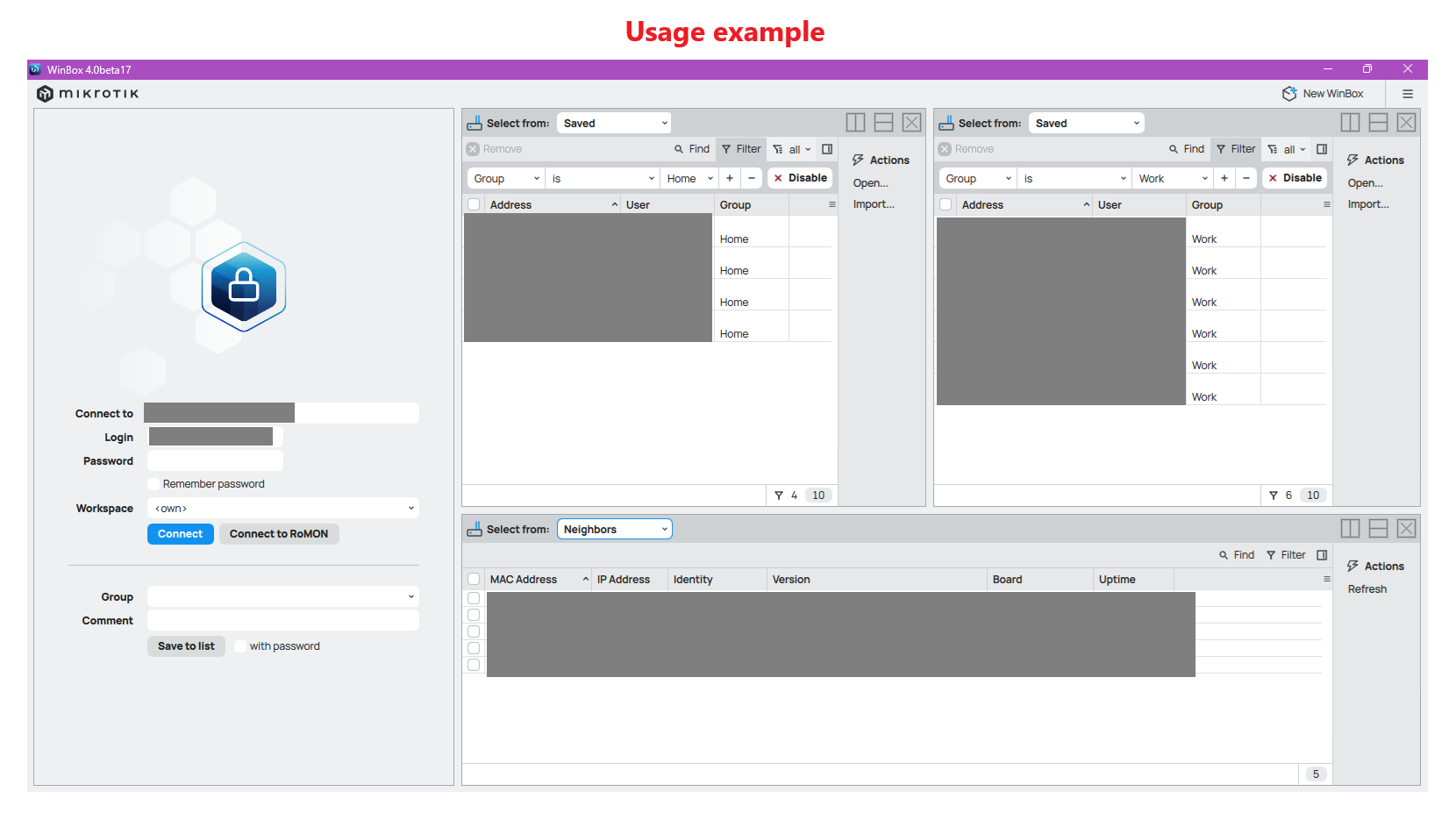Check select-all box in Neighbors table header
This screenshot has height=820, width=1456.
pos(474,579)
